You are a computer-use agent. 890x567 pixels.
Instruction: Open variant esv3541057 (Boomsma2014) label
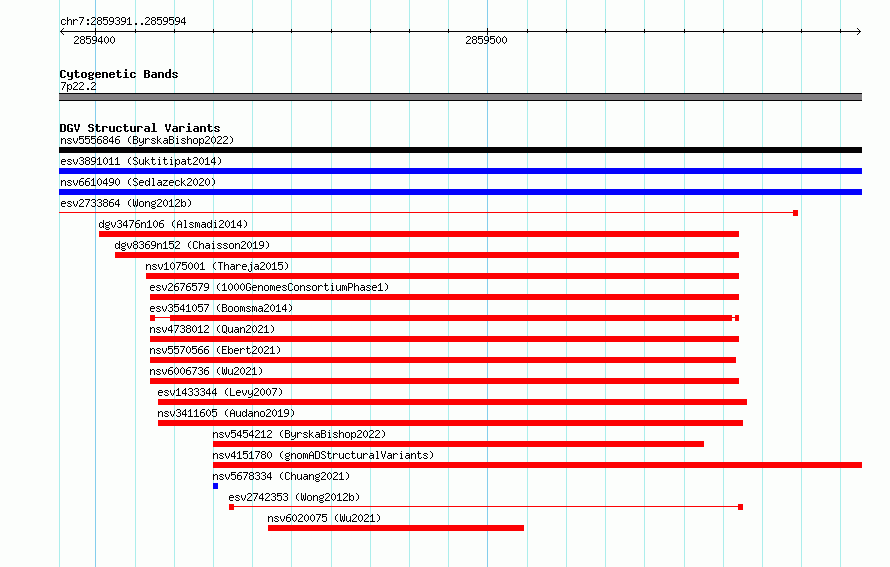coord(221,308)
